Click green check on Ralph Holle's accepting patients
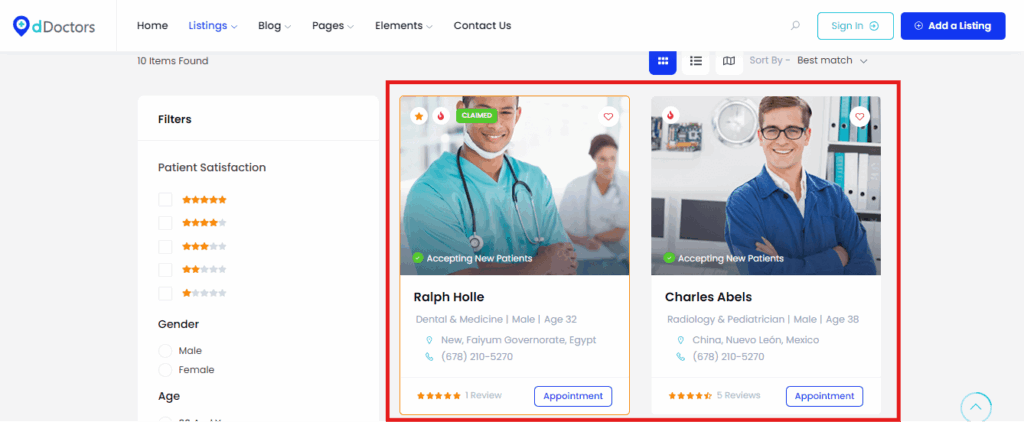The image size is (1024, 422). [418, 258]
